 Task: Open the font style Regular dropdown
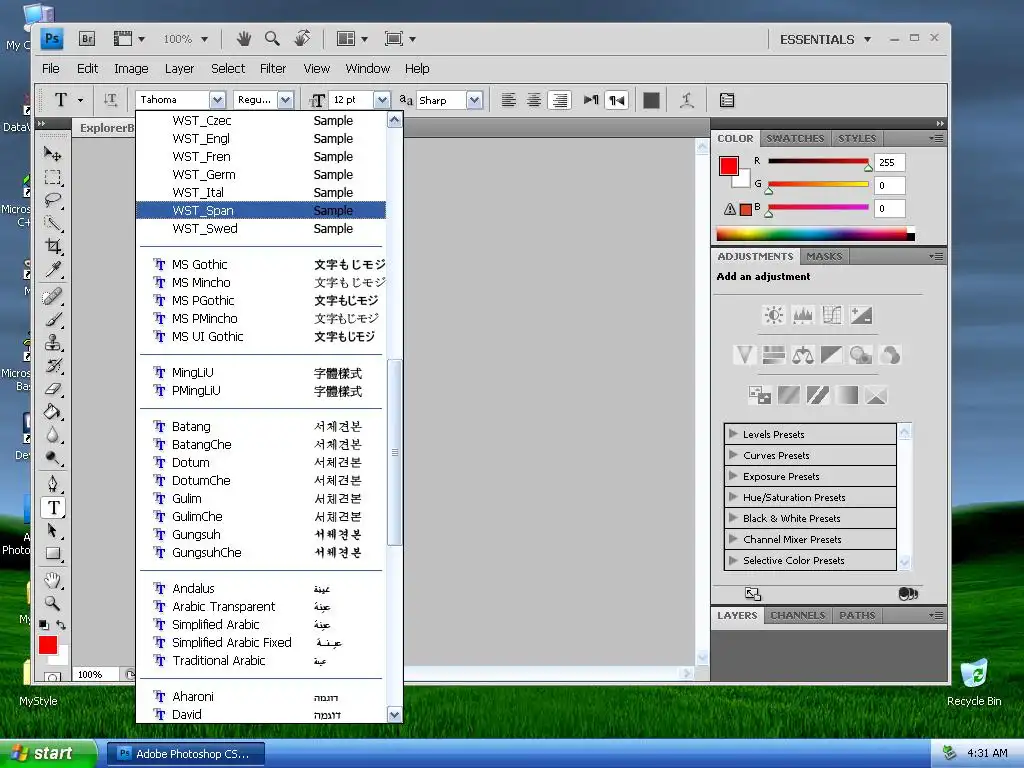[285, 100]
